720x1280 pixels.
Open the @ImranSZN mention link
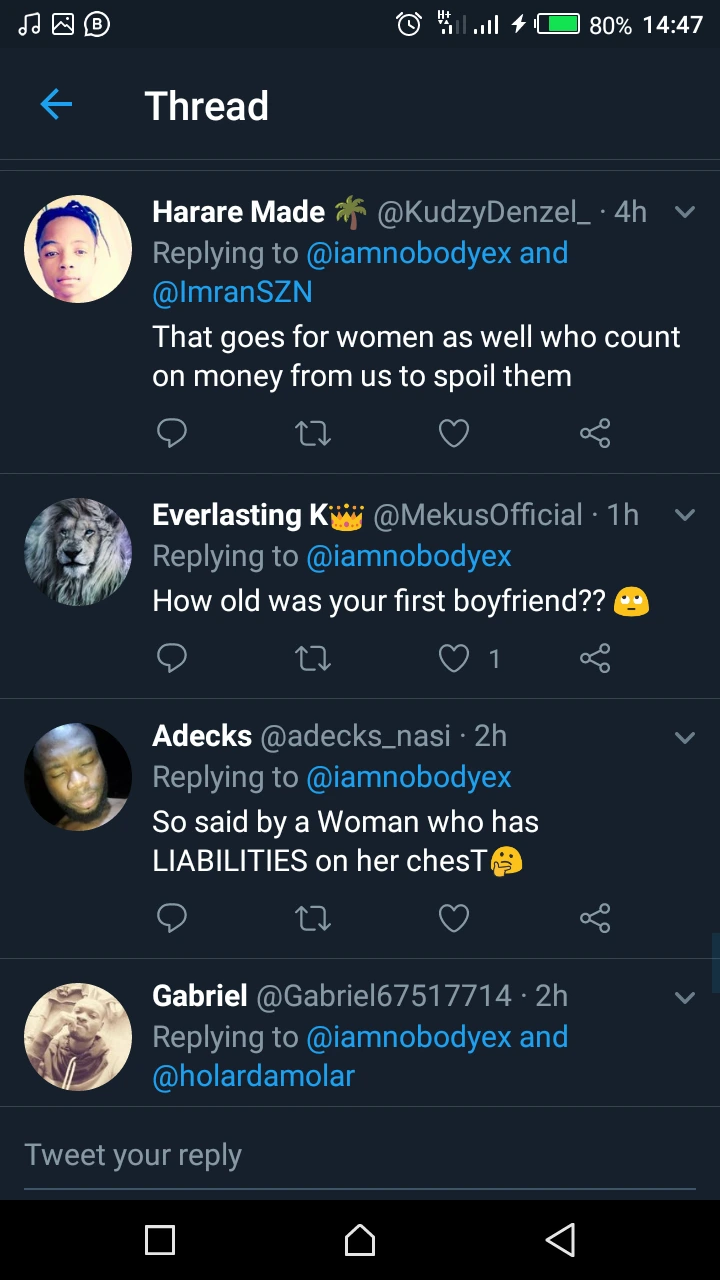point(232,292)
